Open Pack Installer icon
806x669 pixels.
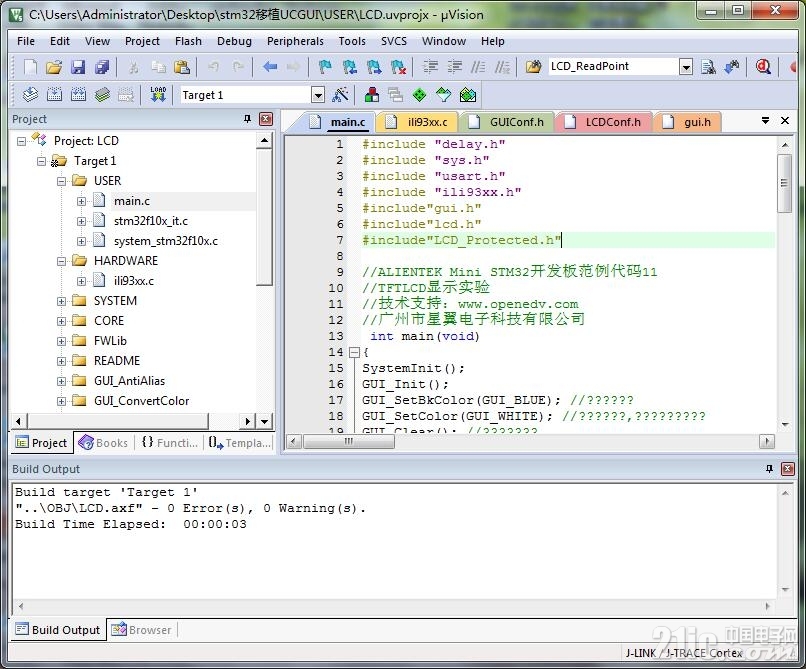[468, 95]
